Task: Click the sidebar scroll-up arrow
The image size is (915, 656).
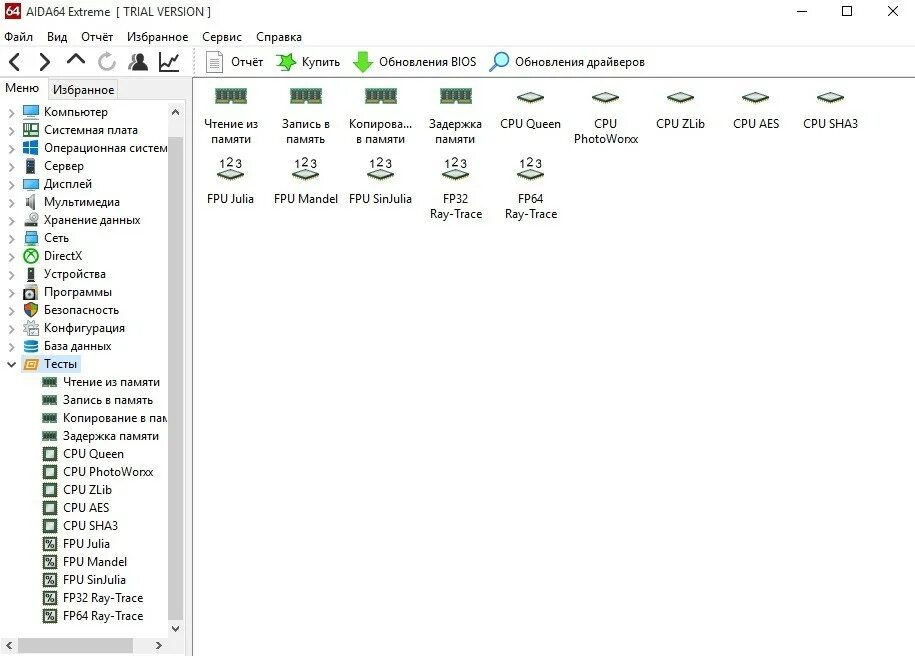Action: tap(175, 112)
